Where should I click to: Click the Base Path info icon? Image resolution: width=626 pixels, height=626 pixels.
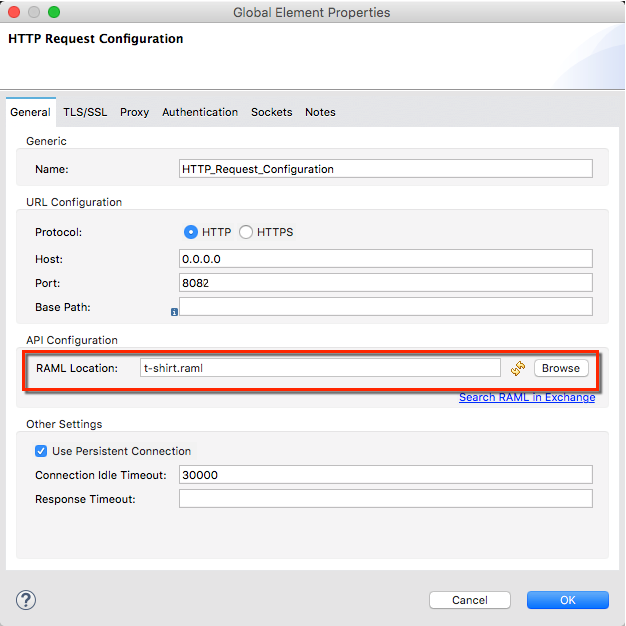[174, 312]
